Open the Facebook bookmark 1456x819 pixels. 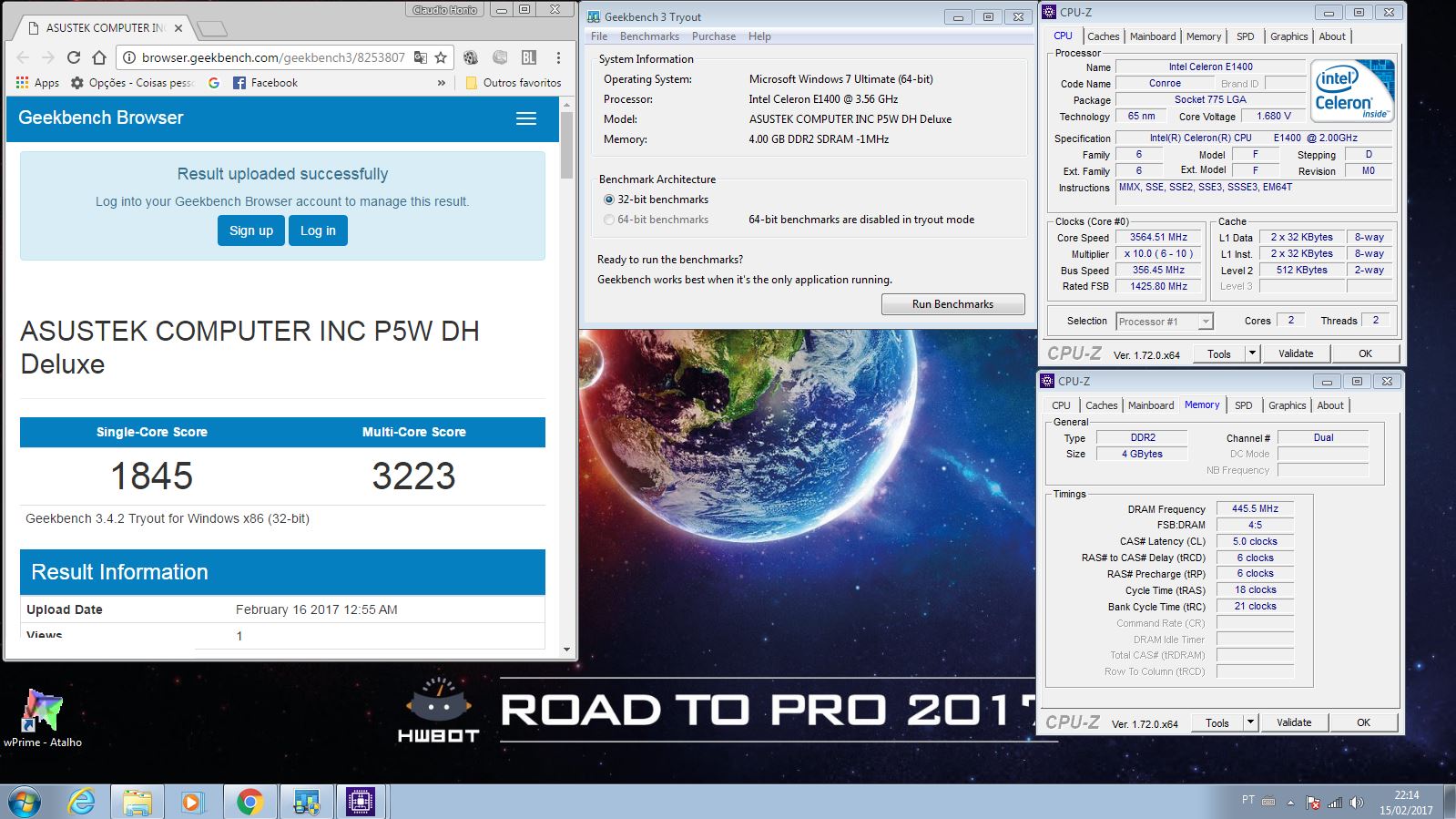click(265, 83)
